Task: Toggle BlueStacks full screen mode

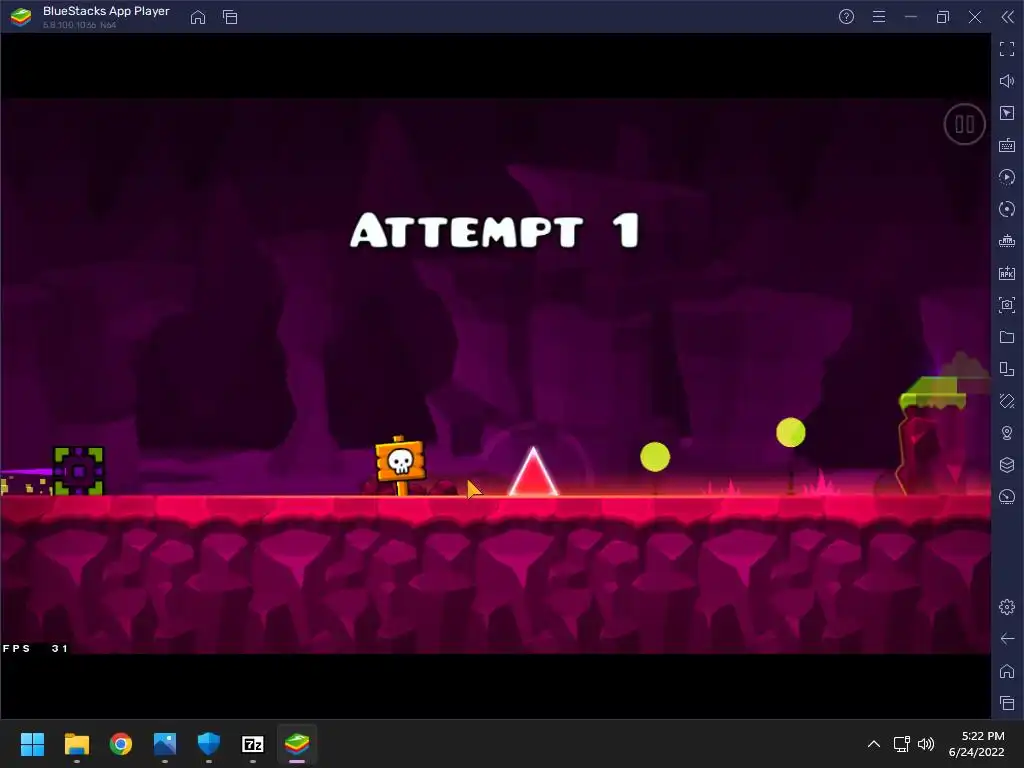Action: pos(1006,49)
